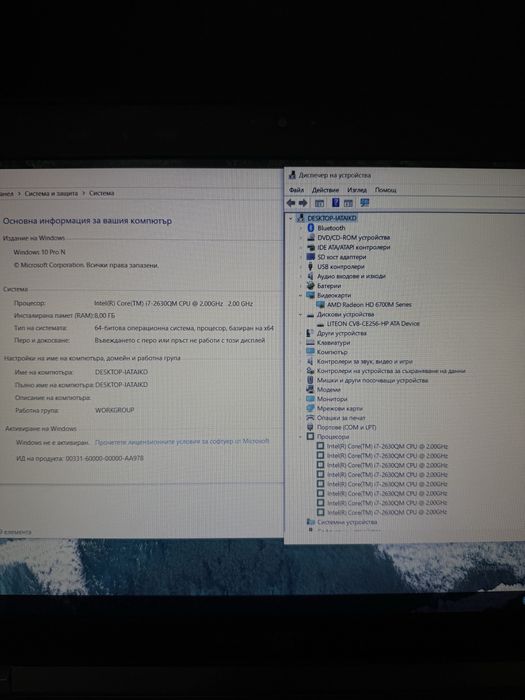525x700 pixels.
Task: Open the Файл menu
Action: coord(296,190)
